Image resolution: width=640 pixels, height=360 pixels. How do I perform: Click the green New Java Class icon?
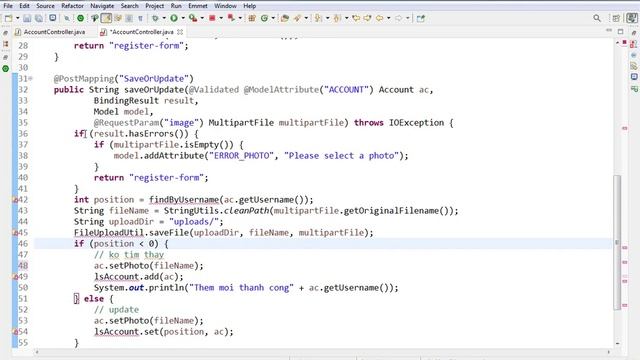pos(264,18)
